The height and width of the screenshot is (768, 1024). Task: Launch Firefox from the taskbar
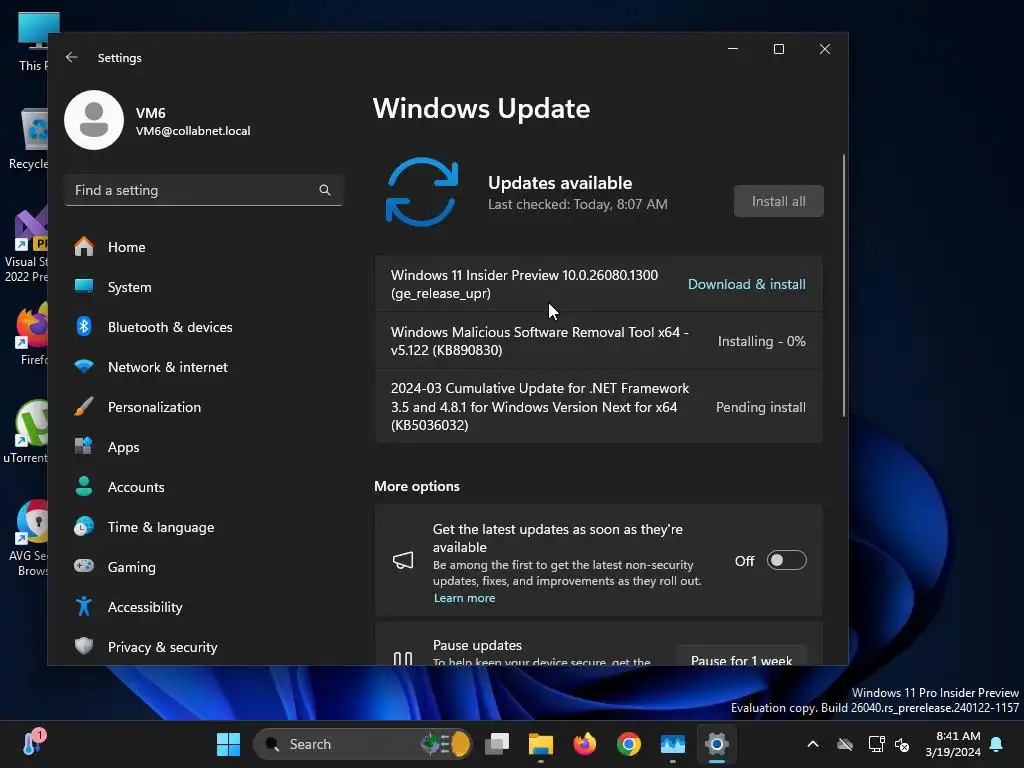click(584, 744)
